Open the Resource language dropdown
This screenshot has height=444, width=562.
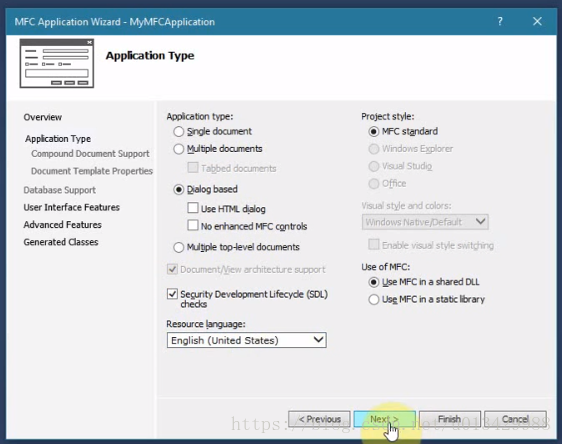click(x=247, y=340)
